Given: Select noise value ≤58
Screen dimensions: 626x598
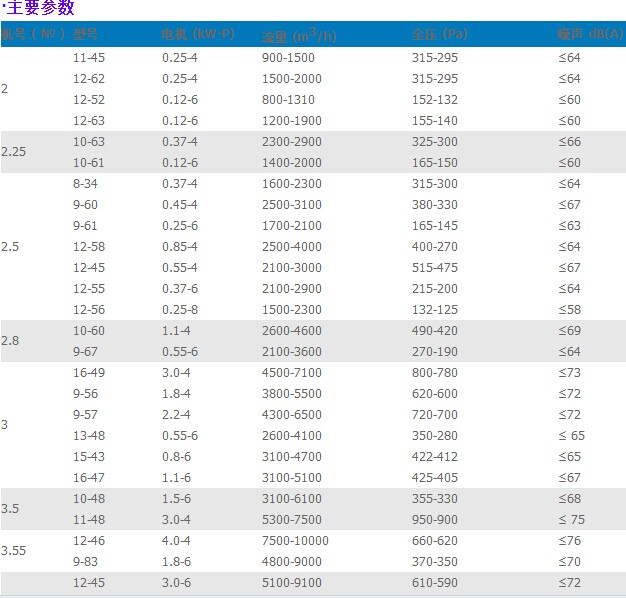Looking at the screenshot, I should click(x=569, y=309).
